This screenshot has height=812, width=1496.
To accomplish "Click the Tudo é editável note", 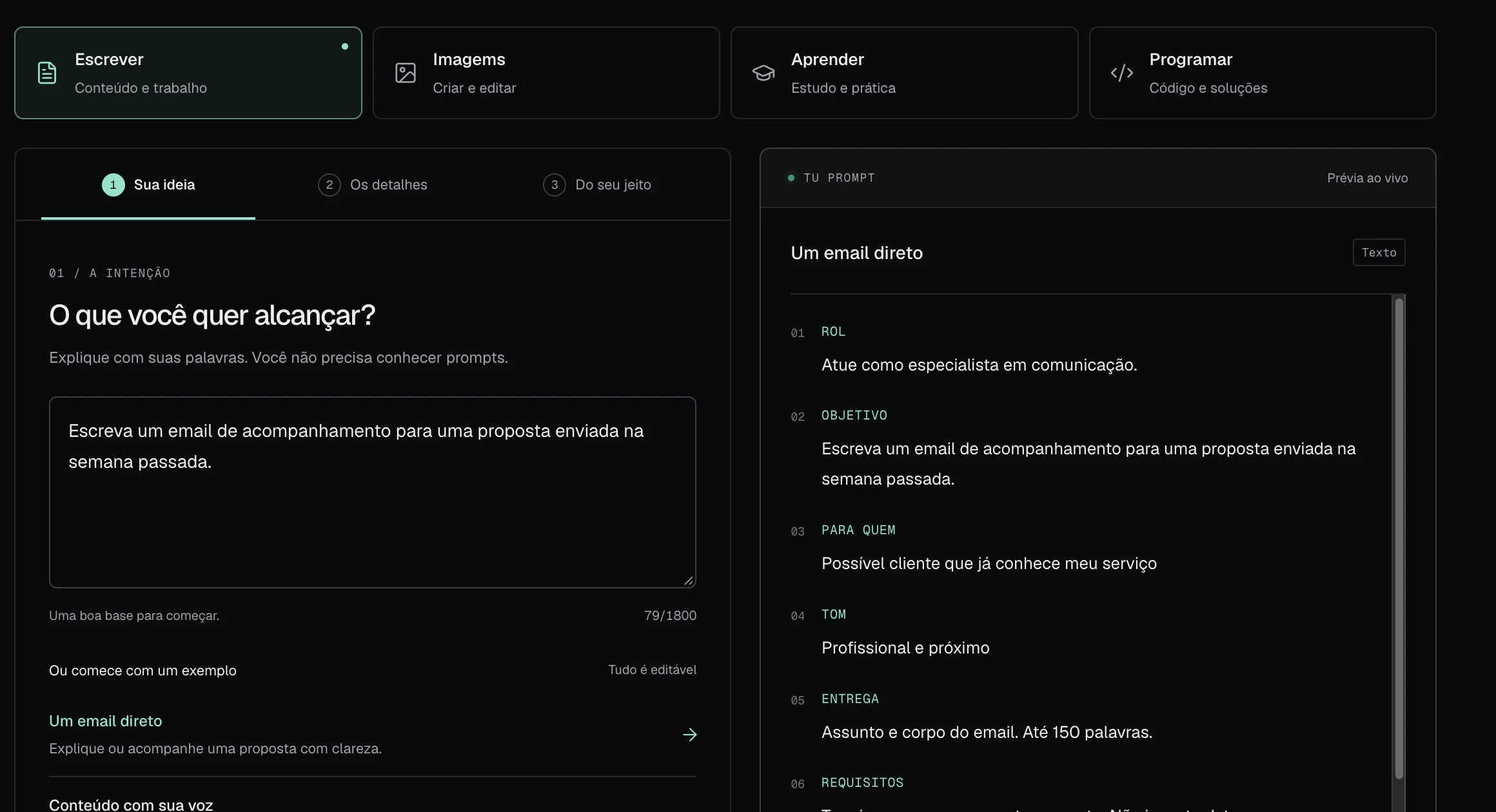I will [652, 670].
